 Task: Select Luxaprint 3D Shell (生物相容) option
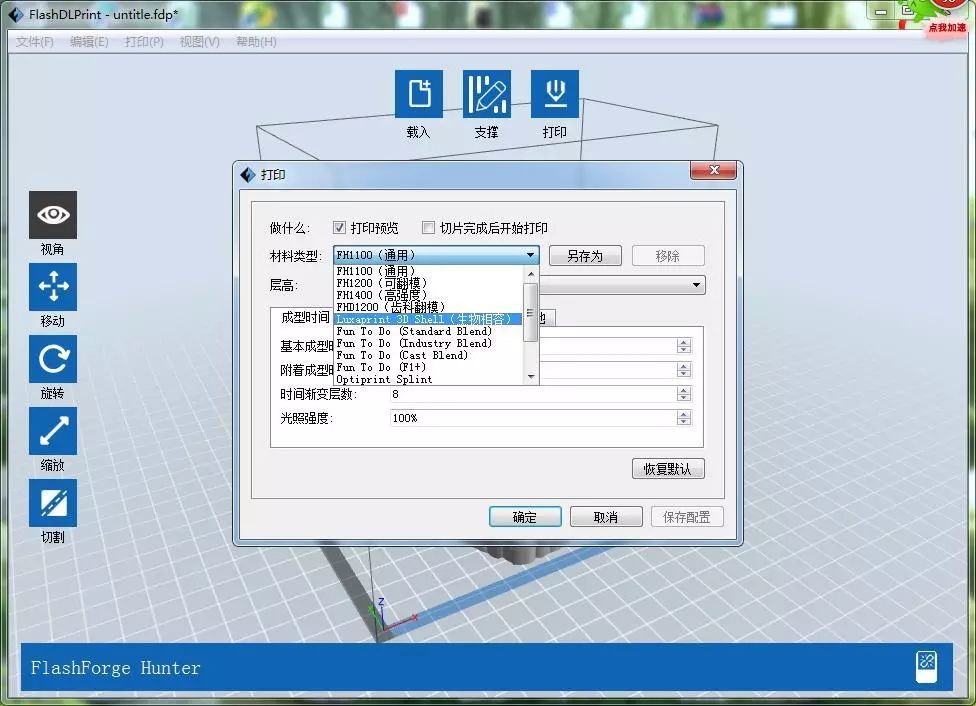pos(428,319)
